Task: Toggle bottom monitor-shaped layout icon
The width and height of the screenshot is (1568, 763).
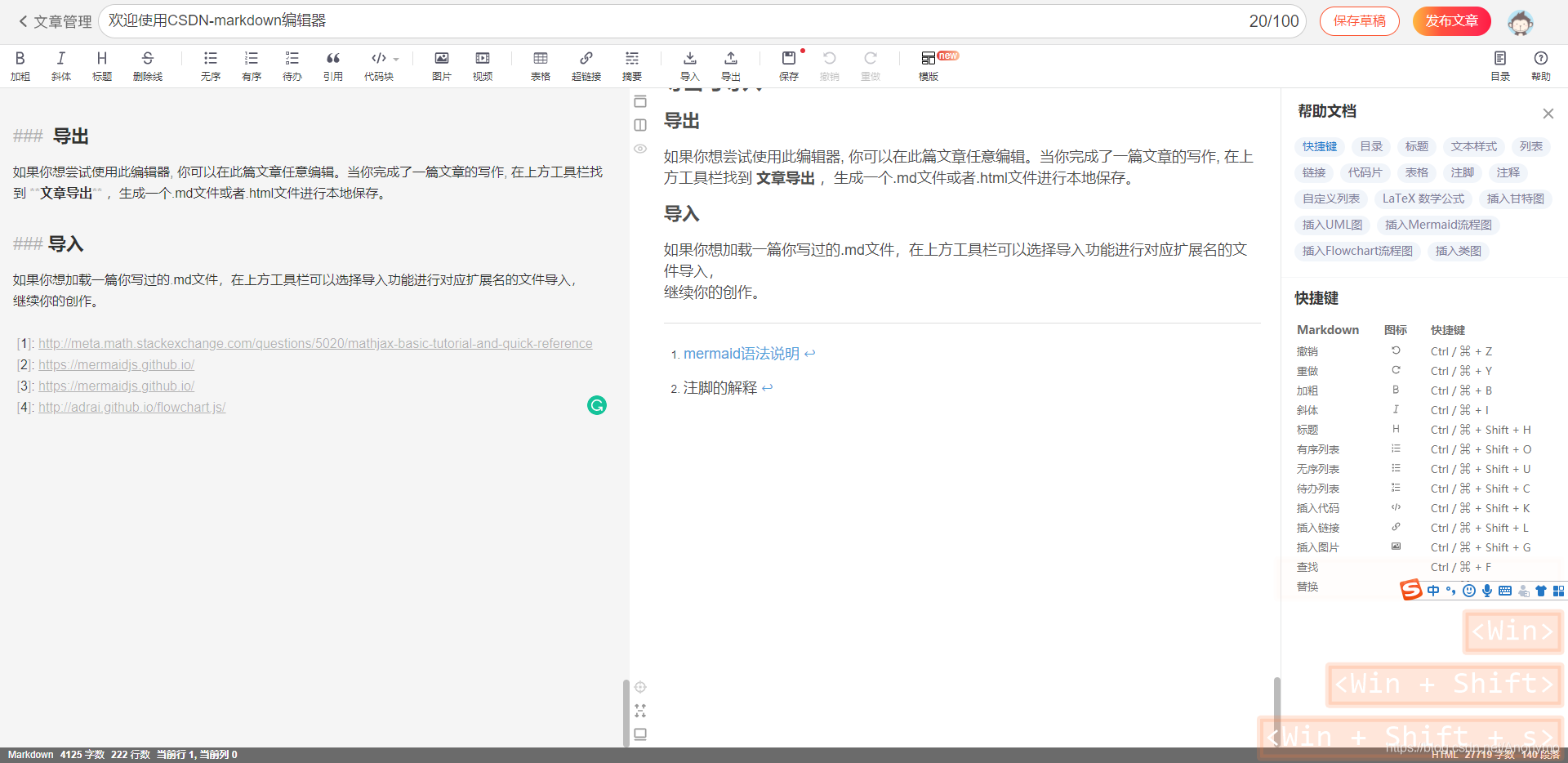Action: (x=640, y=734)
